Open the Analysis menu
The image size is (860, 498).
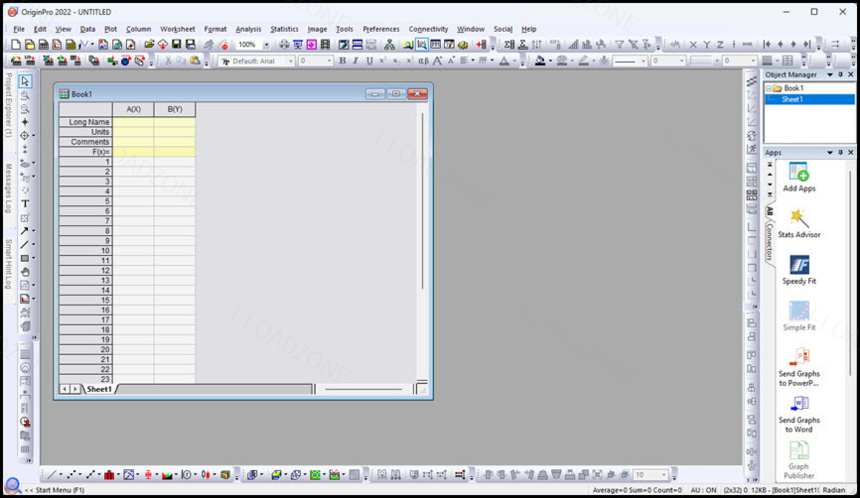click(248, 29)
